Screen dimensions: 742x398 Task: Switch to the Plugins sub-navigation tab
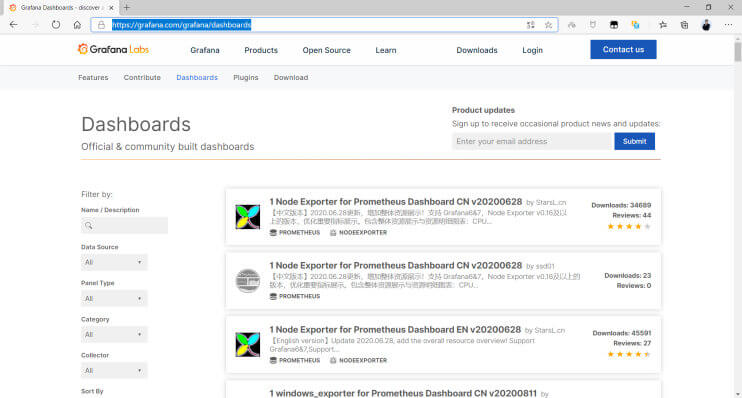click(246, 78)
